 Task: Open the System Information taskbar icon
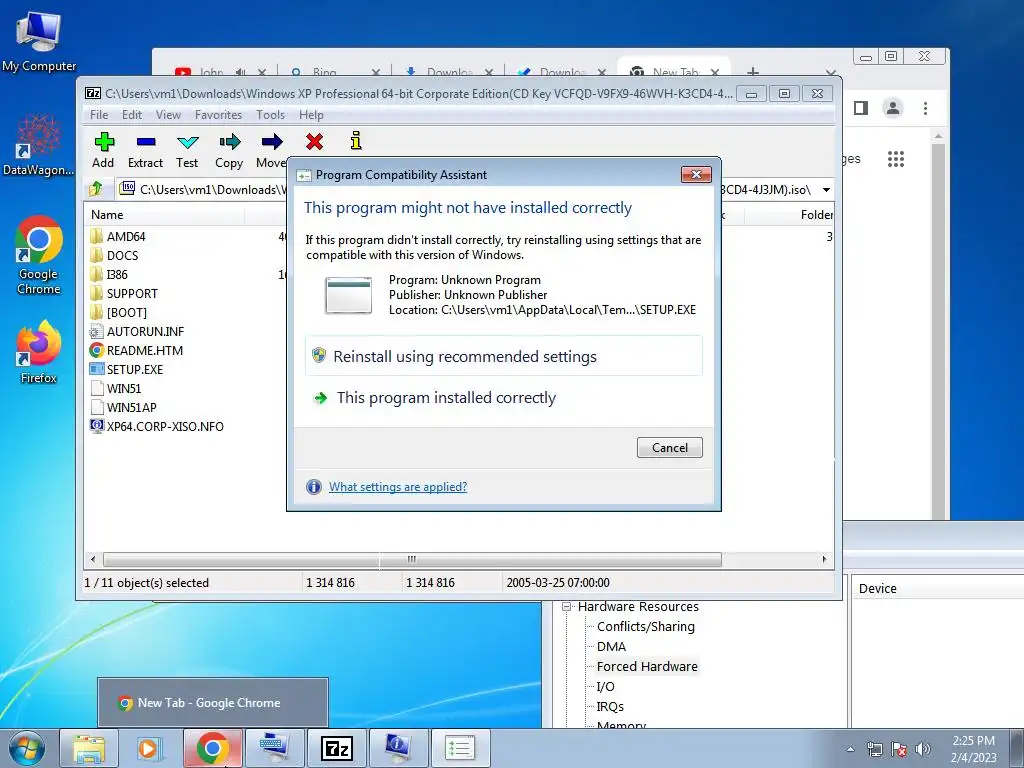tap(398, 748)
